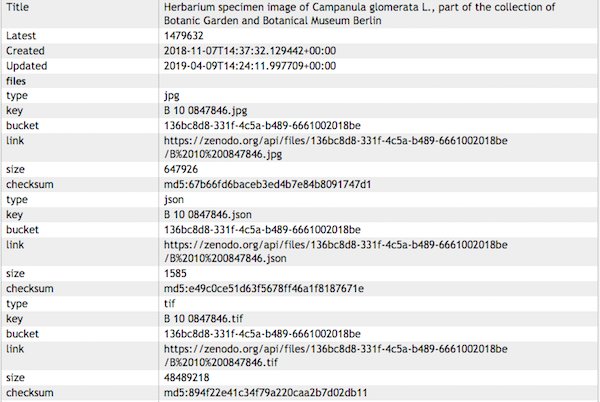This screenshot has width=600, height=402.
Task: Click the json file zenodo link URL
Action: 336,251
